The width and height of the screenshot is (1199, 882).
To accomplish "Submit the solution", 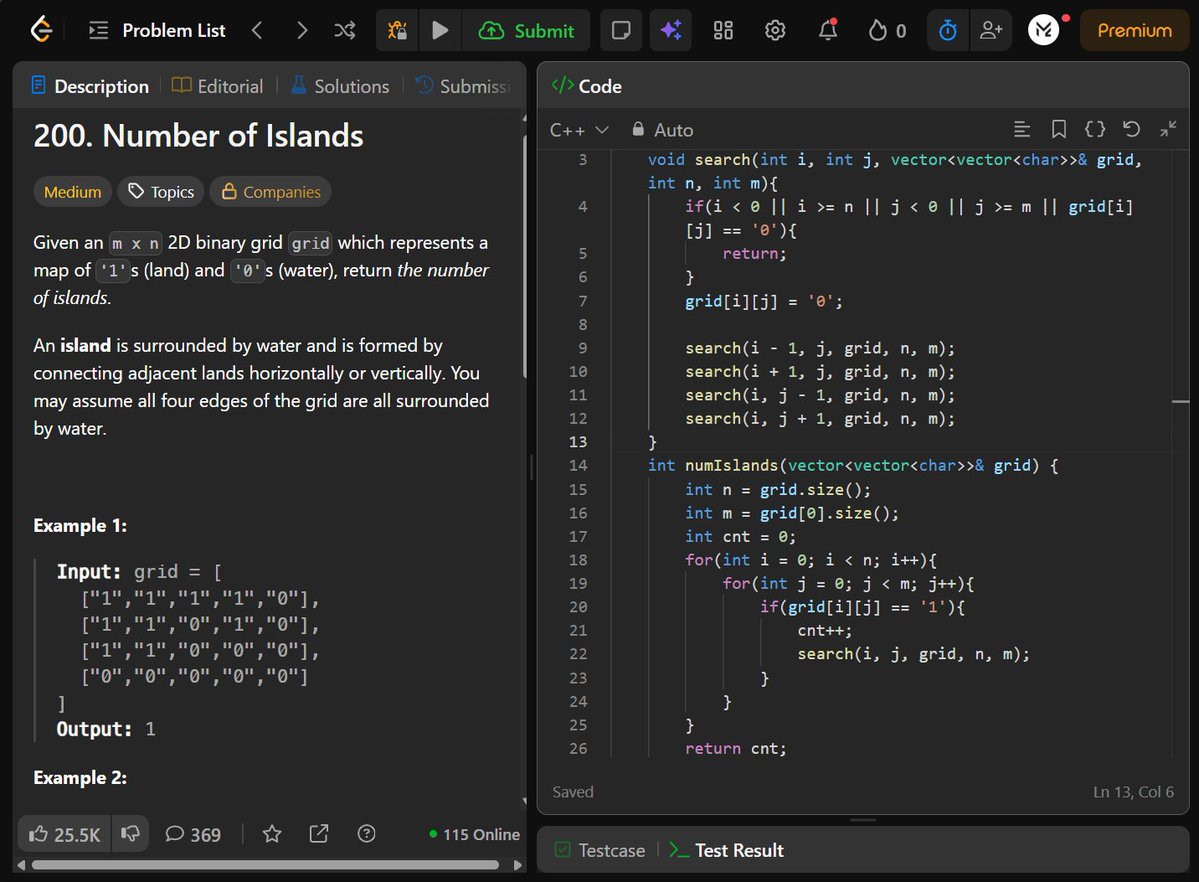I will [x=526, y=31].
